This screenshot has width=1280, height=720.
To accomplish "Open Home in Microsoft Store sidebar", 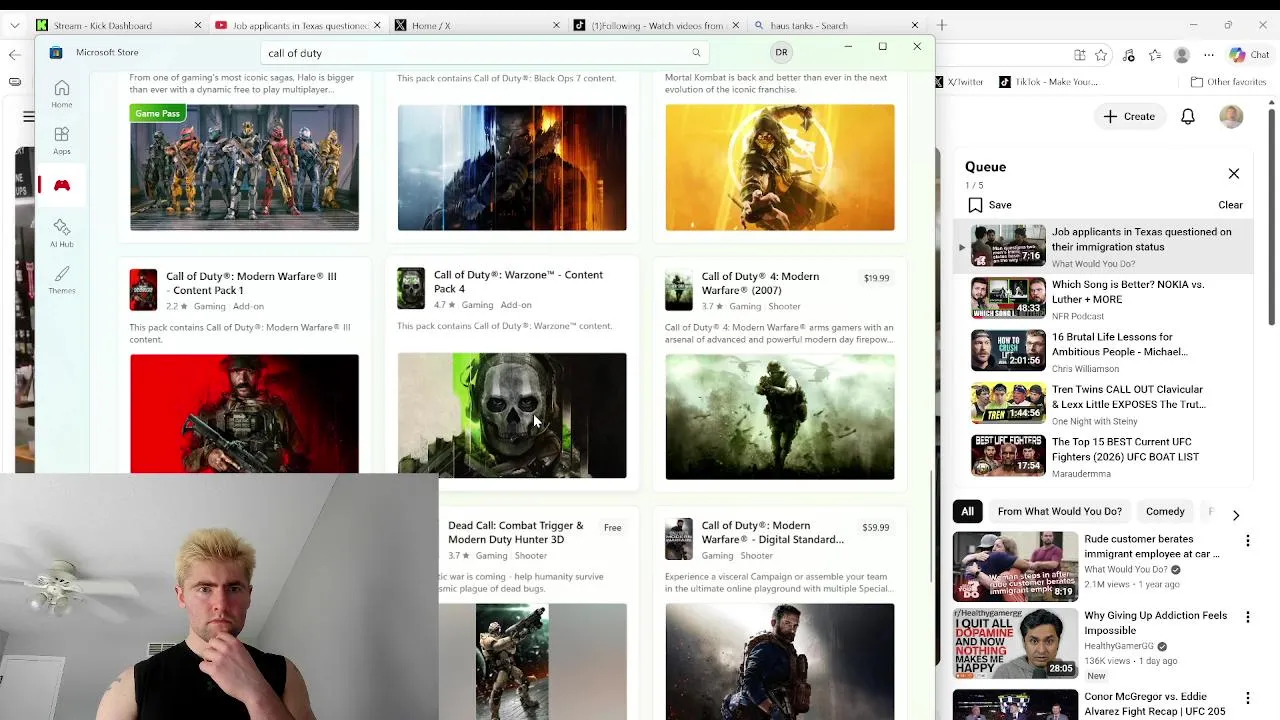I will [61, 94].
